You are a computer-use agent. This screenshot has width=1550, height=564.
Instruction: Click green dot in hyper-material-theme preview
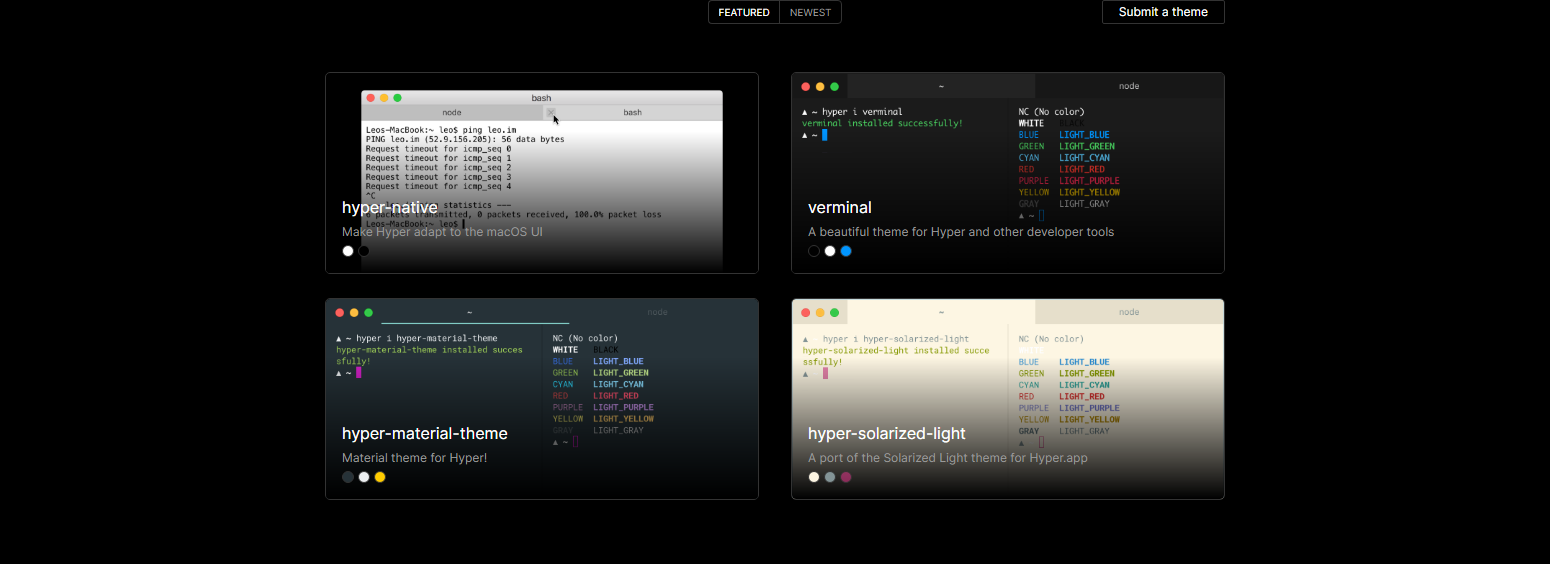pos(368,313)
